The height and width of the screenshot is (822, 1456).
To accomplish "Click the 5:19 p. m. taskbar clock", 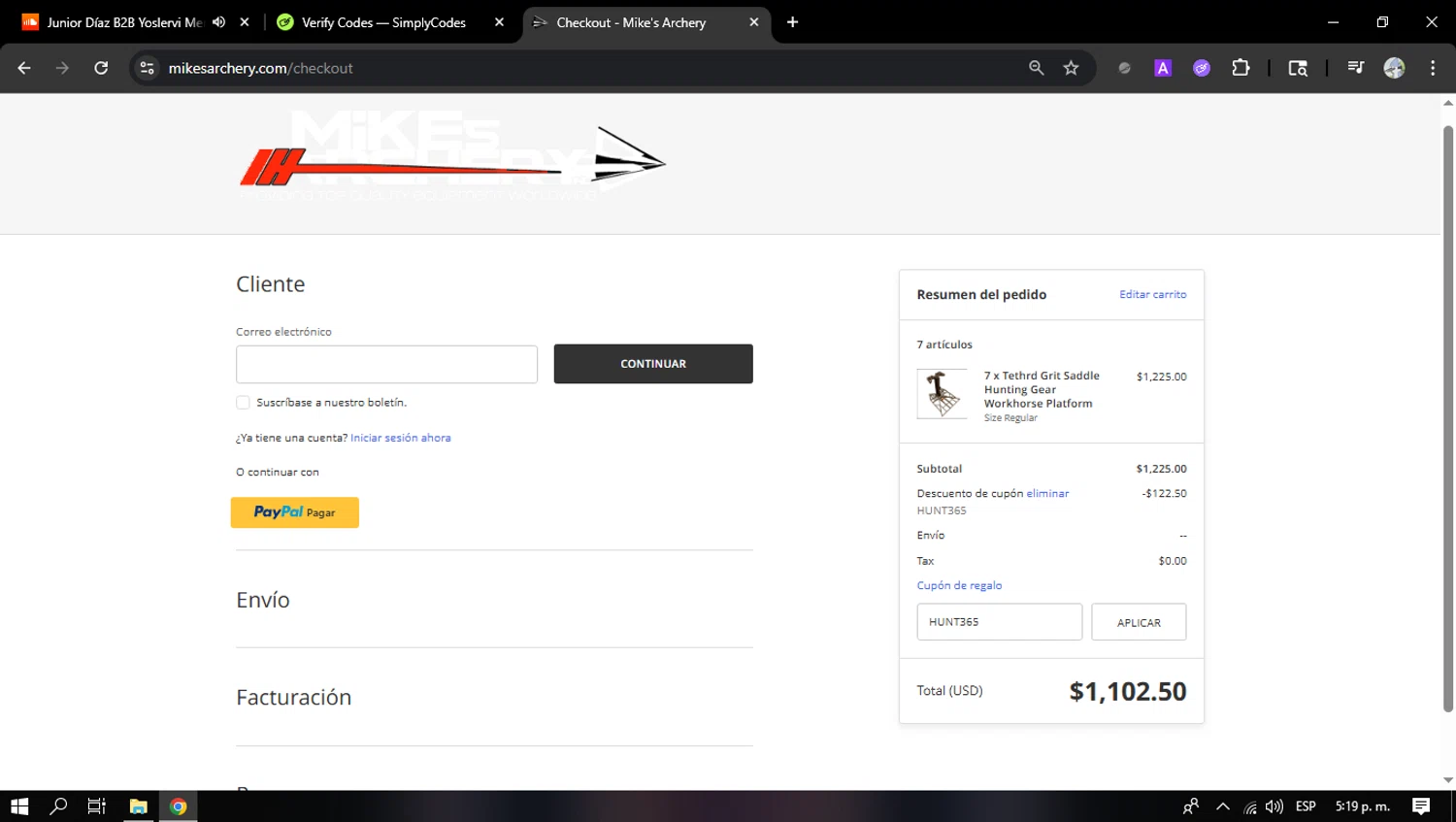I will (x=1363, y=806).
